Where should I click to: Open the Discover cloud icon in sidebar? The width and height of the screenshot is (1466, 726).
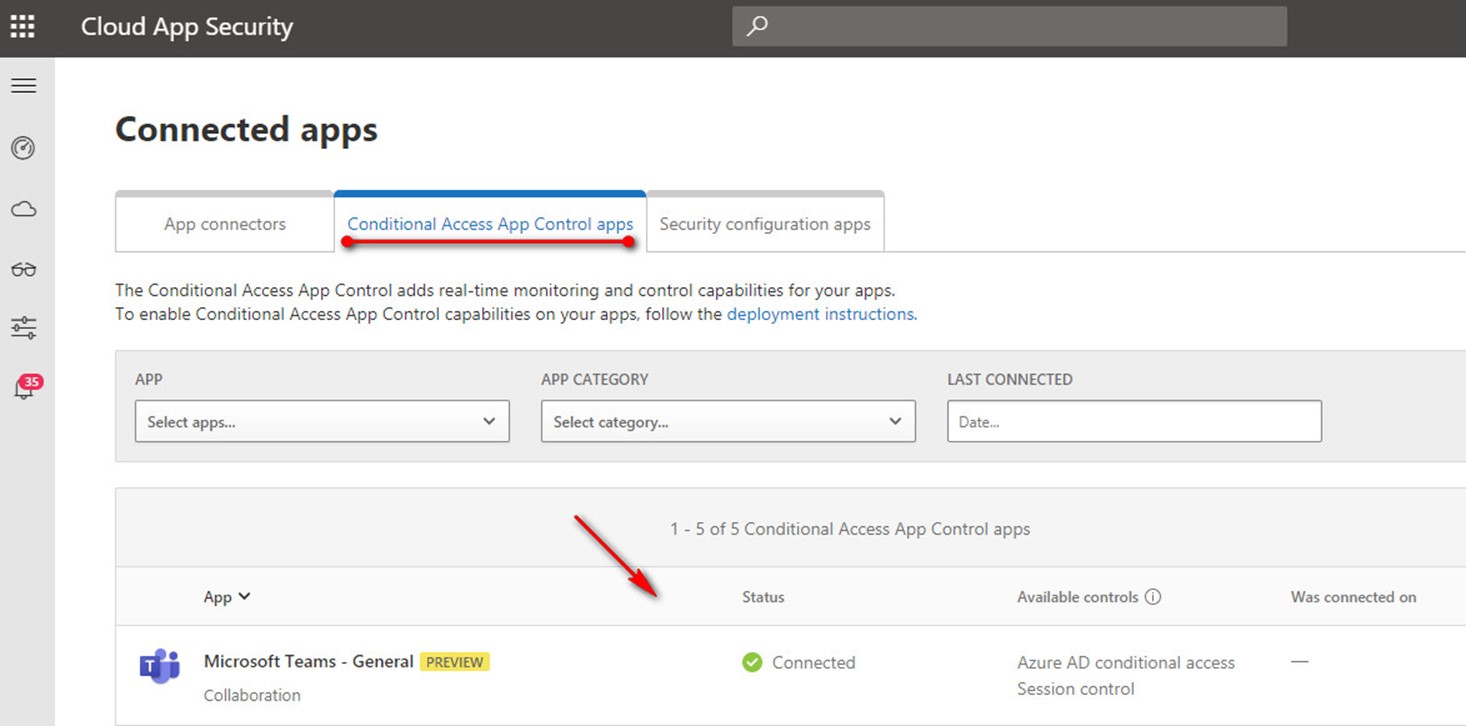(x=23, y=209)
